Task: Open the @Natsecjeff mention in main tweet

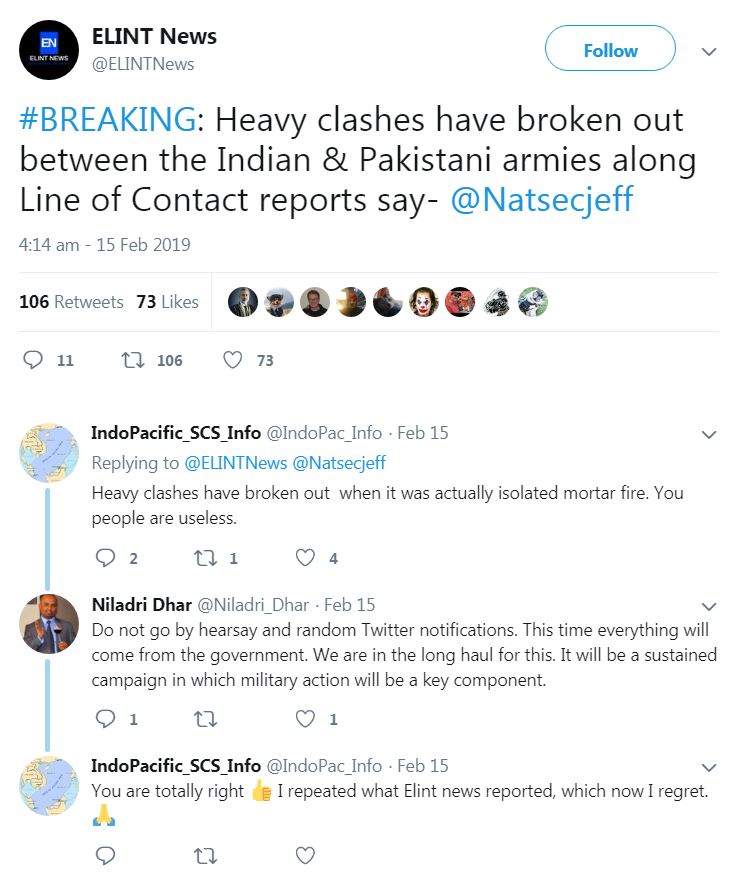Action: pyautogui.click(x=541, y=199)
